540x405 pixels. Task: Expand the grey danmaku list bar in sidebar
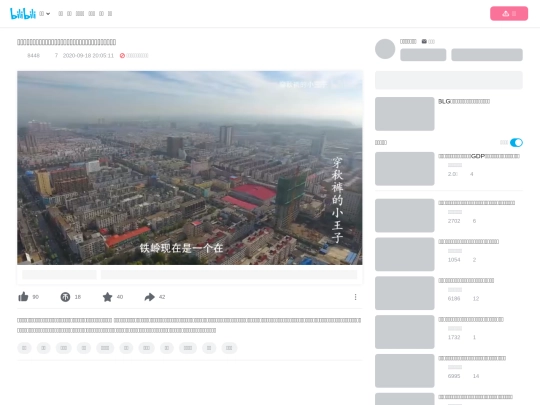point(449,80)
